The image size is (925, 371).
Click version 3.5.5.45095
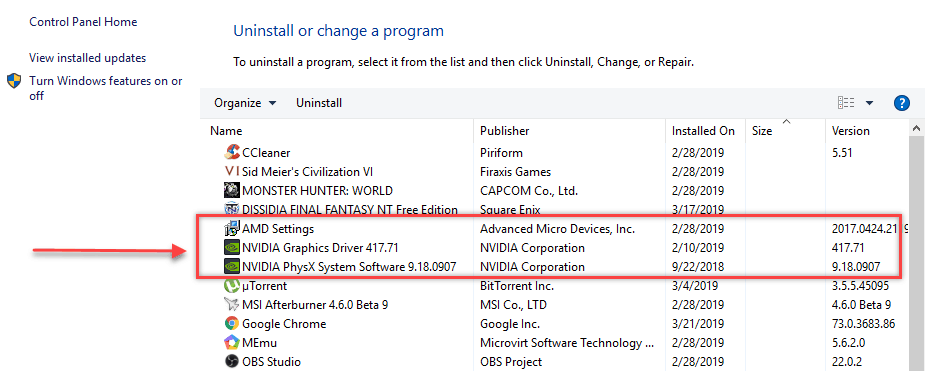click(x=860, y=285)
